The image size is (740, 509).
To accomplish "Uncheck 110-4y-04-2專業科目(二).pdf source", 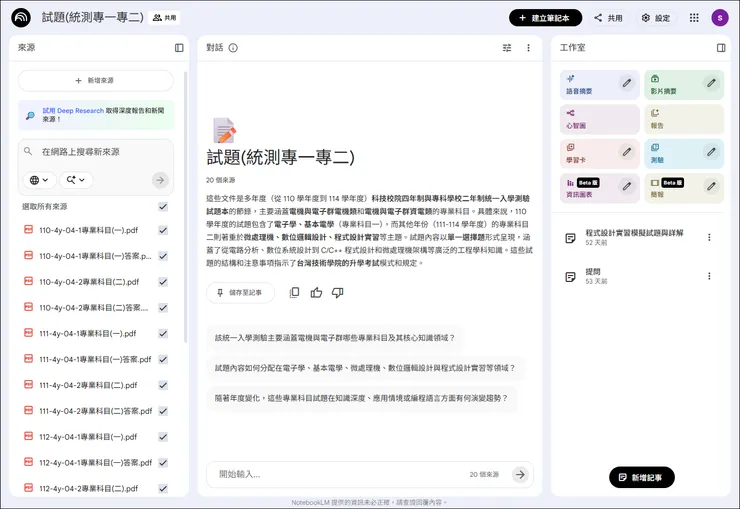I will tap(163, 282).
